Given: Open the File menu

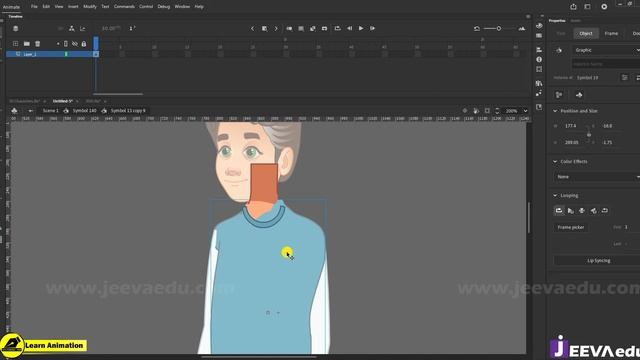Looking at the screenshot, I should (x=34, y=7).
